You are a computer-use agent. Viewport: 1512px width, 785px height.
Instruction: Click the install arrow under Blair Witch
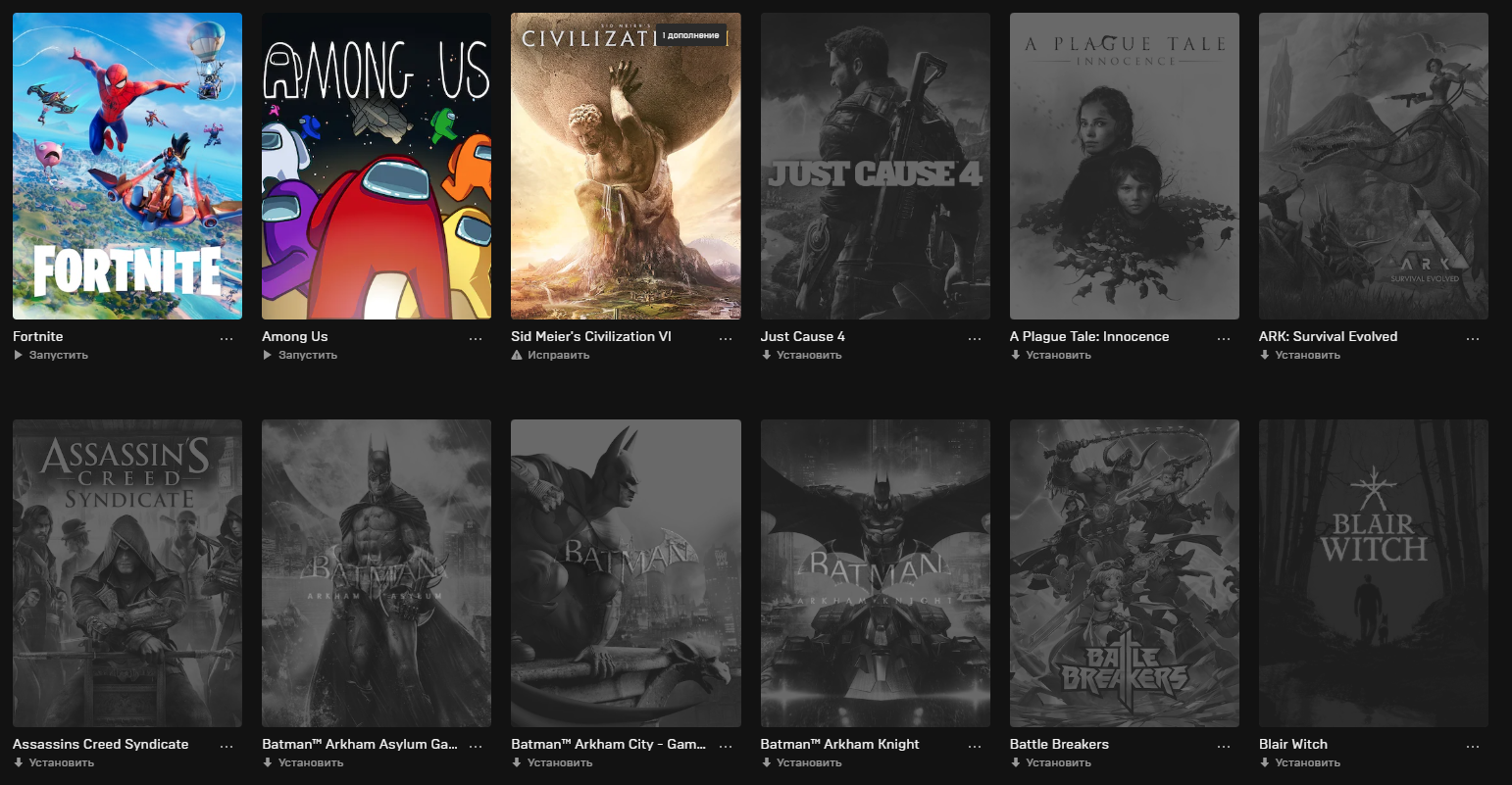1264,762
